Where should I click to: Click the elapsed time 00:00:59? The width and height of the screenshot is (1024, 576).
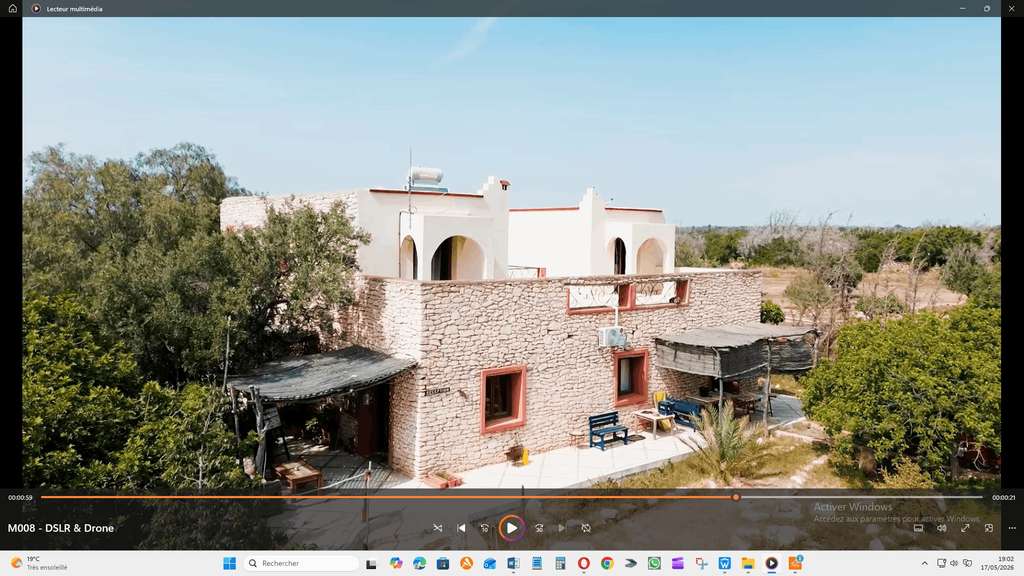[x=20, y=498]
